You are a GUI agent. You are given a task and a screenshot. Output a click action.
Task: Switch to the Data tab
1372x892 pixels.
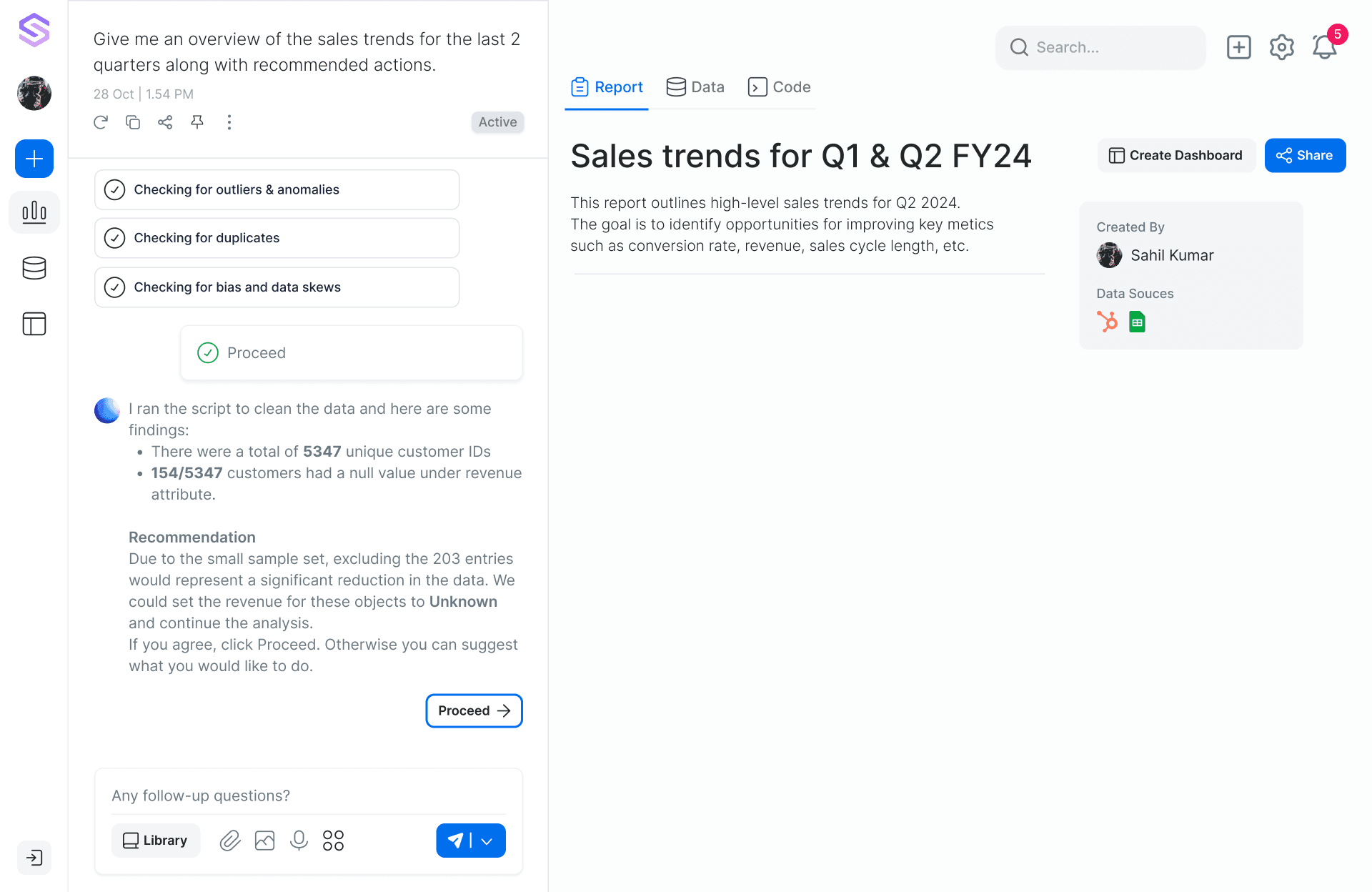coord(695,87)
